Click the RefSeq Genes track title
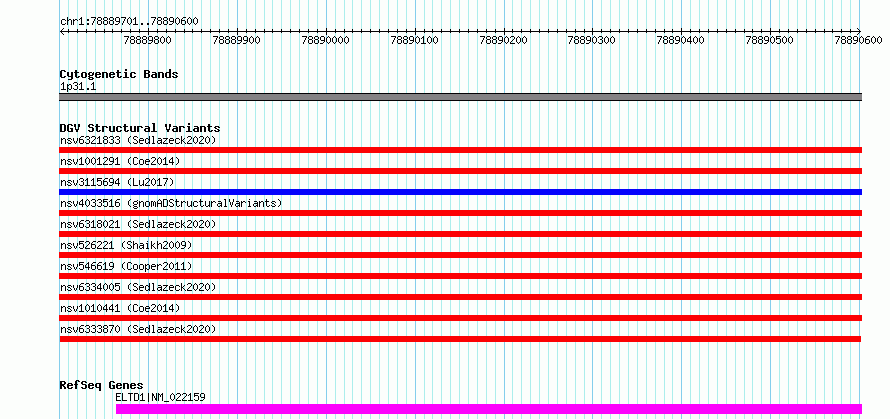This screenshot has width=890, height=419. click(x=101, y=386)
